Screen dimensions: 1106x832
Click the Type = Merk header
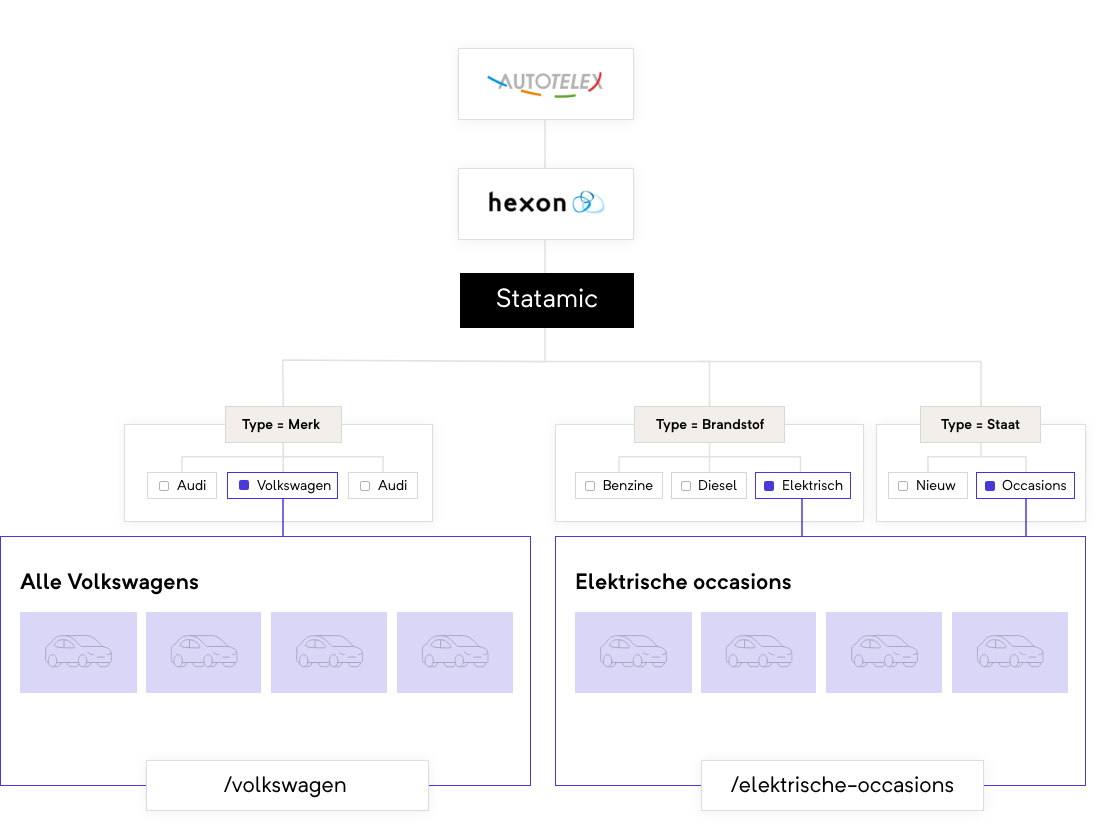click(283, 424)
